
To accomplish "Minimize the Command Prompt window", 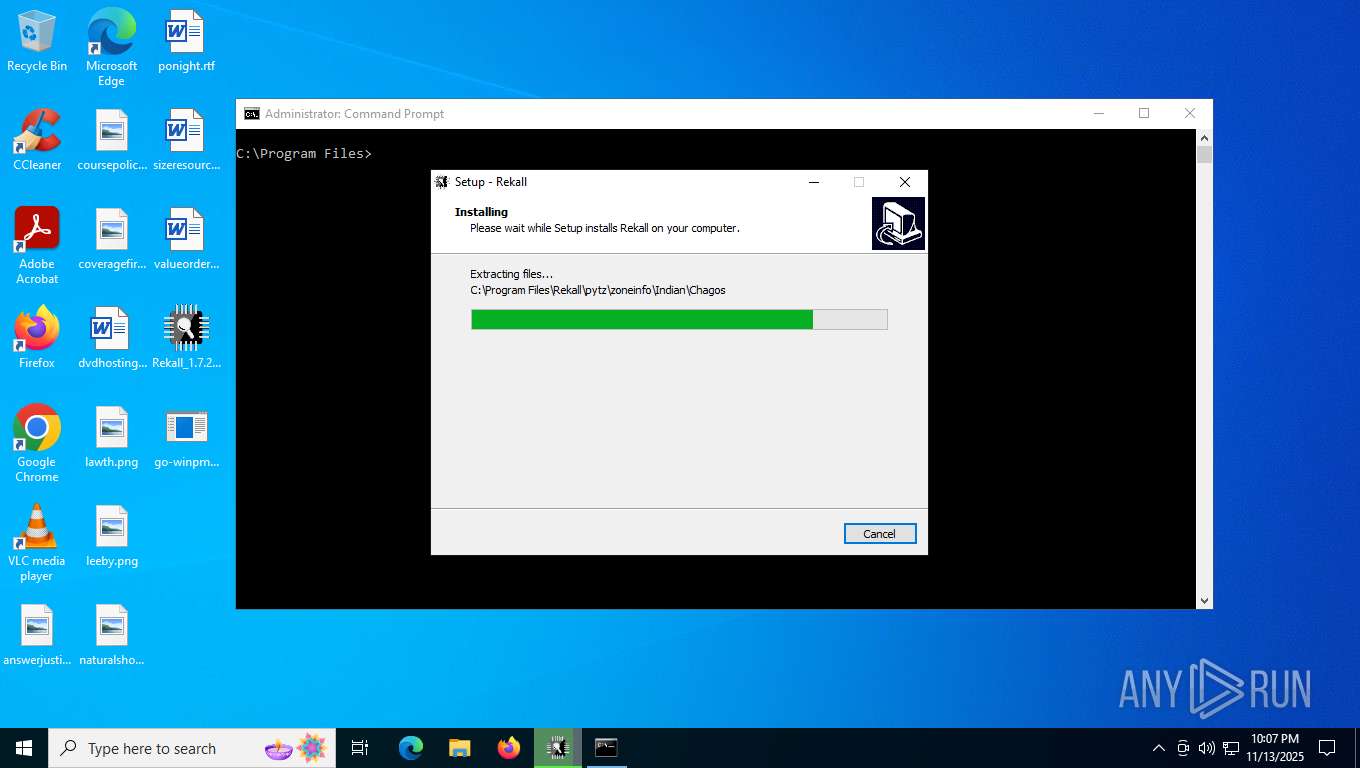I will 1098,114.
